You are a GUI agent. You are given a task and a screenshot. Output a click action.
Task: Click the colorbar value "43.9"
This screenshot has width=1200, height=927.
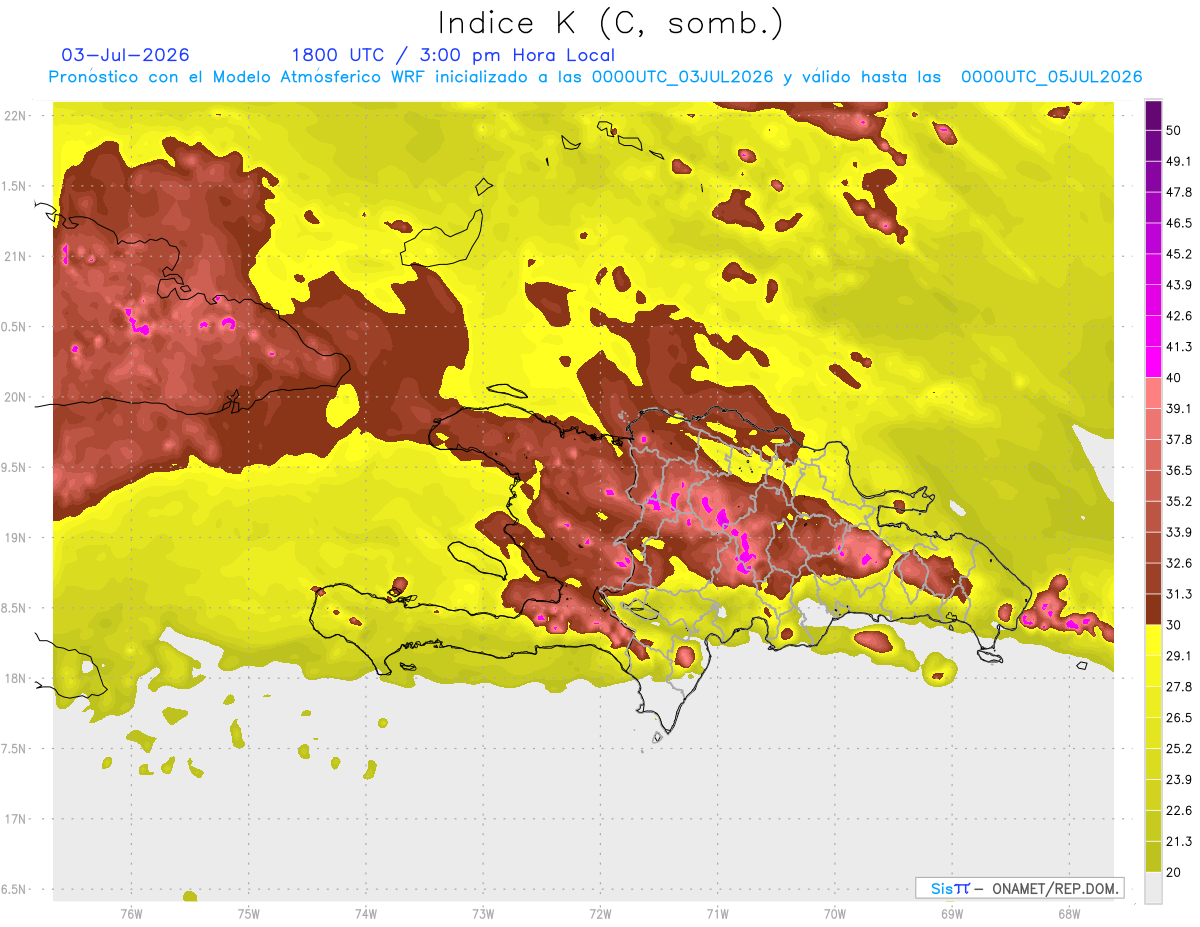[1179, 286]
